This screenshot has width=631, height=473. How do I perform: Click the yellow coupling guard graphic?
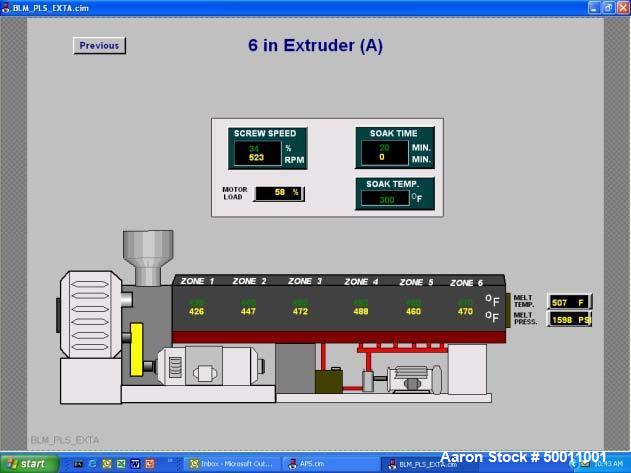point(136,349)
